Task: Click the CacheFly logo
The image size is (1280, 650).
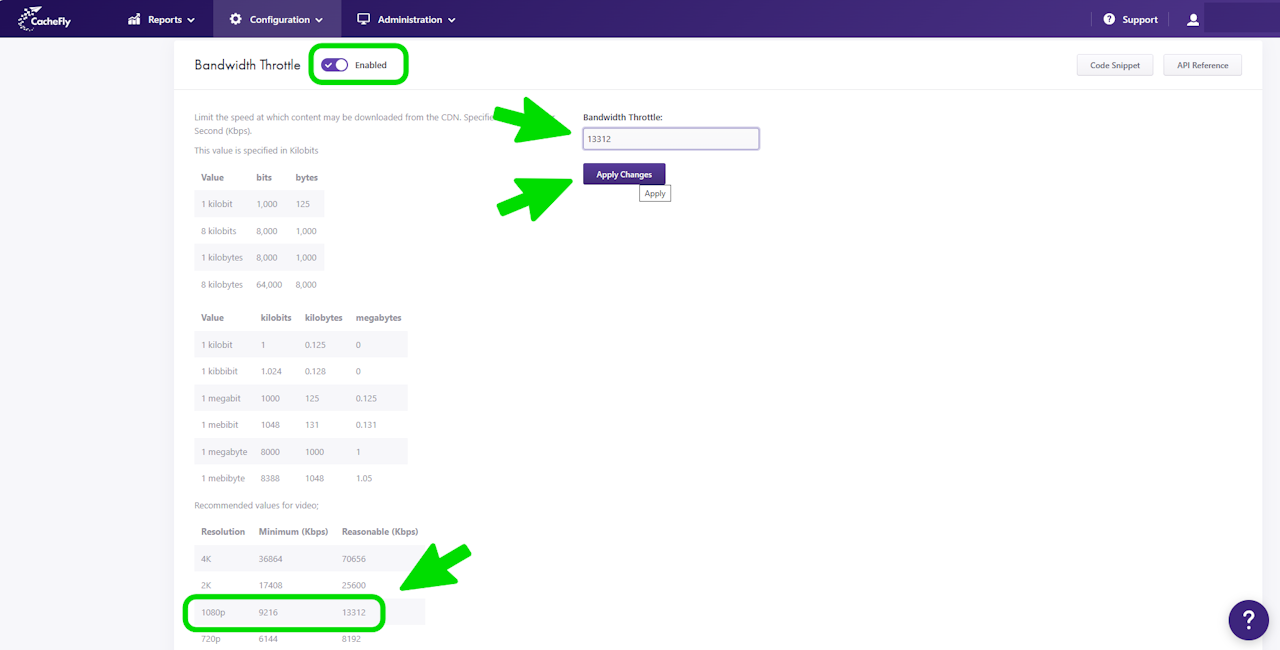Action: coord(45,19)
